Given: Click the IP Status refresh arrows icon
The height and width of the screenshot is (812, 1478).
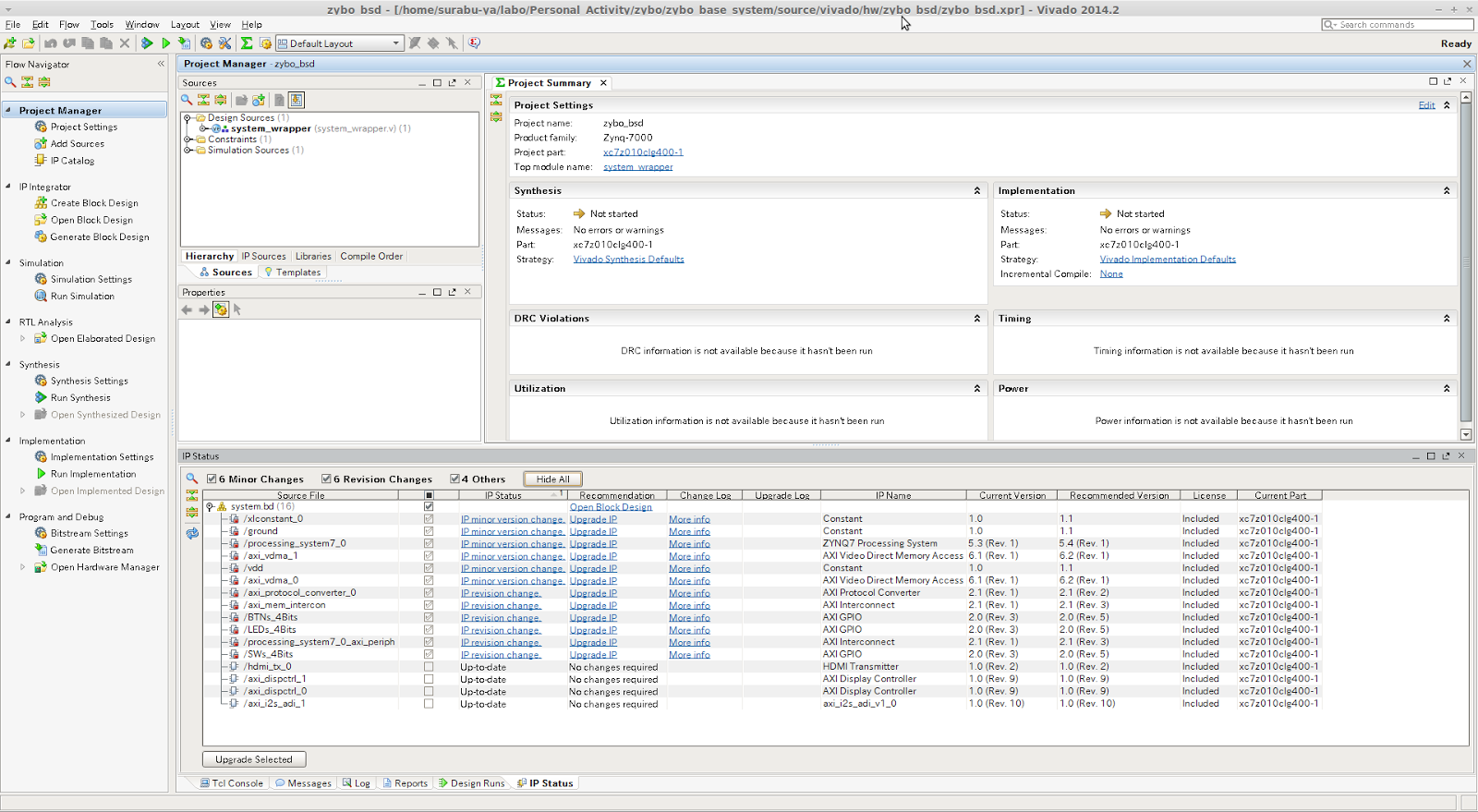Looking at the screenshot, I should pyautogui.click(x=192, y=533).
